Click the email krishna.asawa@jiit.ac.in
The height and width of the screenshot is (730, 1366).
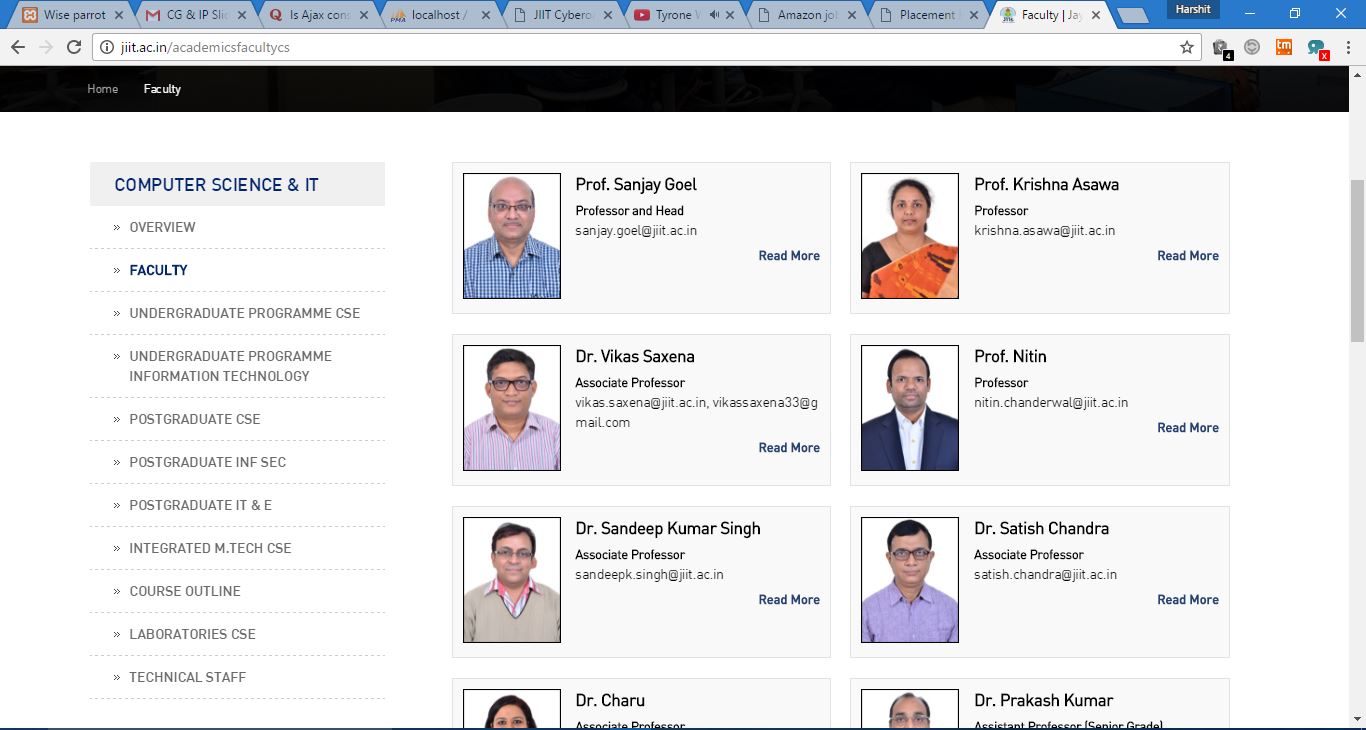click(1045, 231)
